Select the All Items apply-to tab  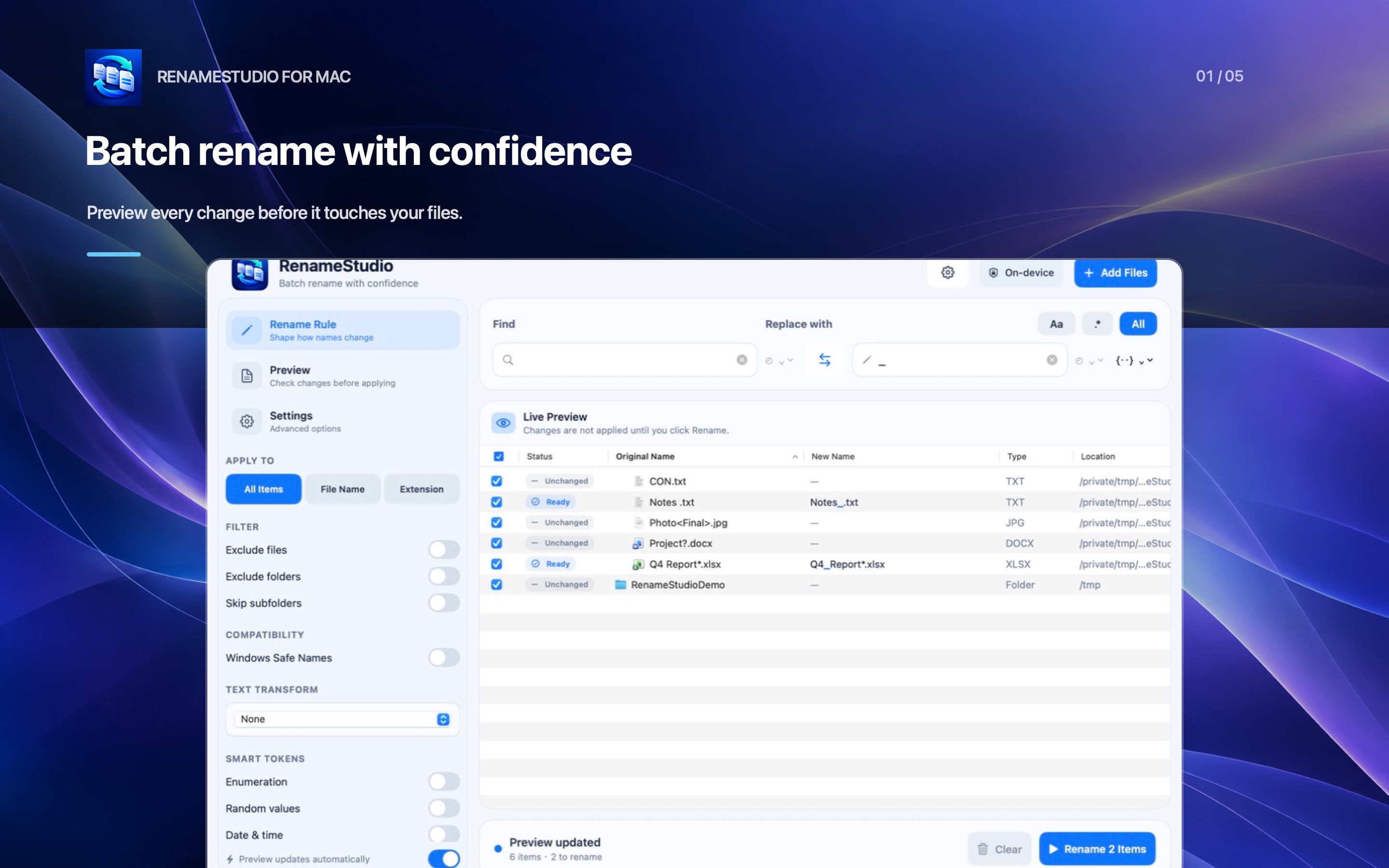click(263, 489)
